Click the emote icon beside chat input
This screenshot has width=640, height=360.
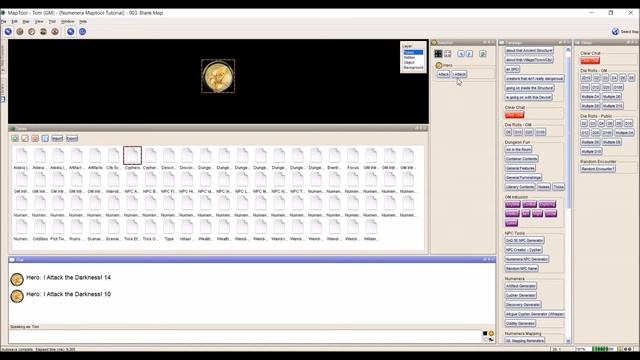tap(491, 333)
